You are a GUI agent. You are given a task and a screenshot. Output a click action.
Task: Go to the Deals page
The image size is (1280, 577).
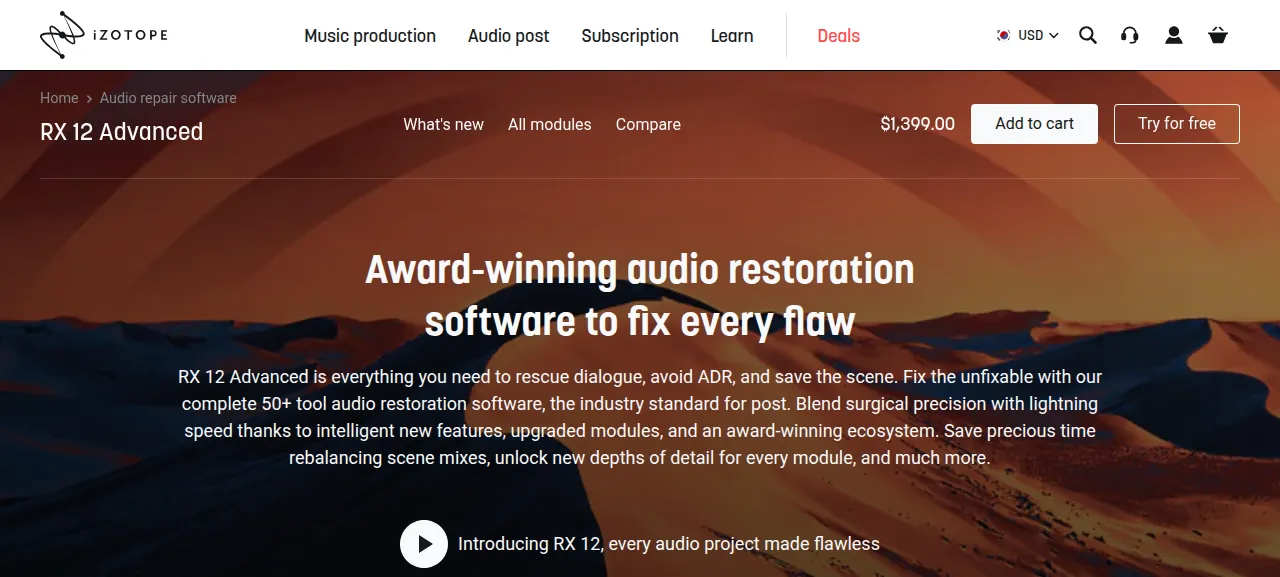tap(838, 36)
